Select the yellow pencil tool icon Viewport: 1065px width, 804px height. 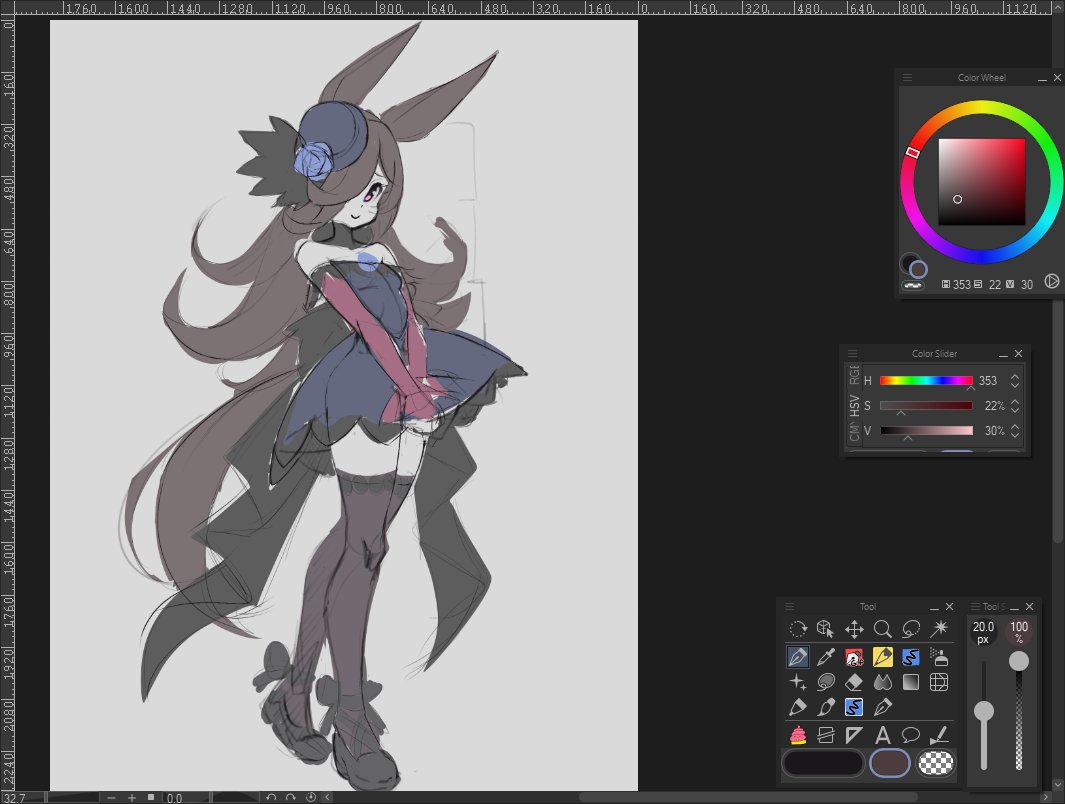point(882,657)
